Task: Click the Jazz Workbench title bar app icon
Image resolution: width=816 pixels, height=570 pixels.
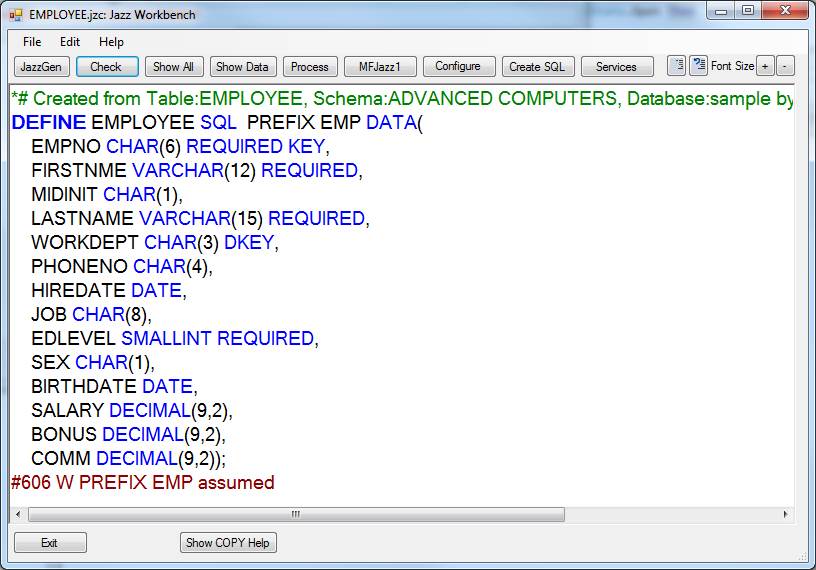Action: 16,15
